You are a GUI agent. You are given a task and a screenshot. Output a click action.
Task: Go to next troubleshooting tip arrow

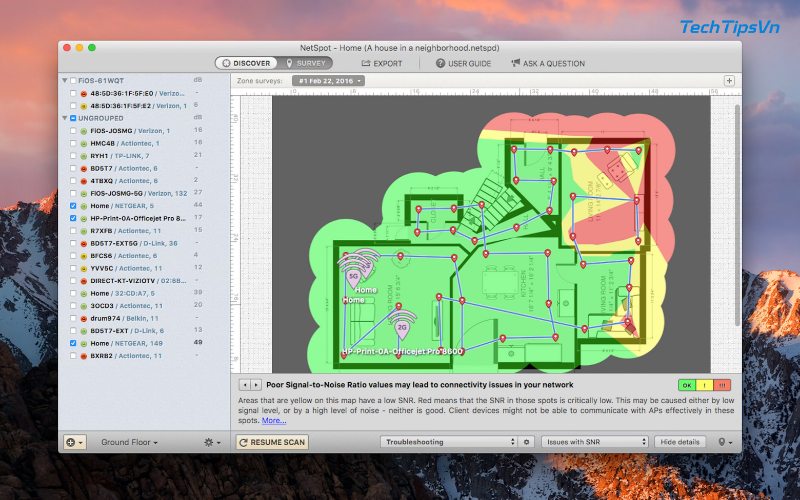click(x=256, y=385)
